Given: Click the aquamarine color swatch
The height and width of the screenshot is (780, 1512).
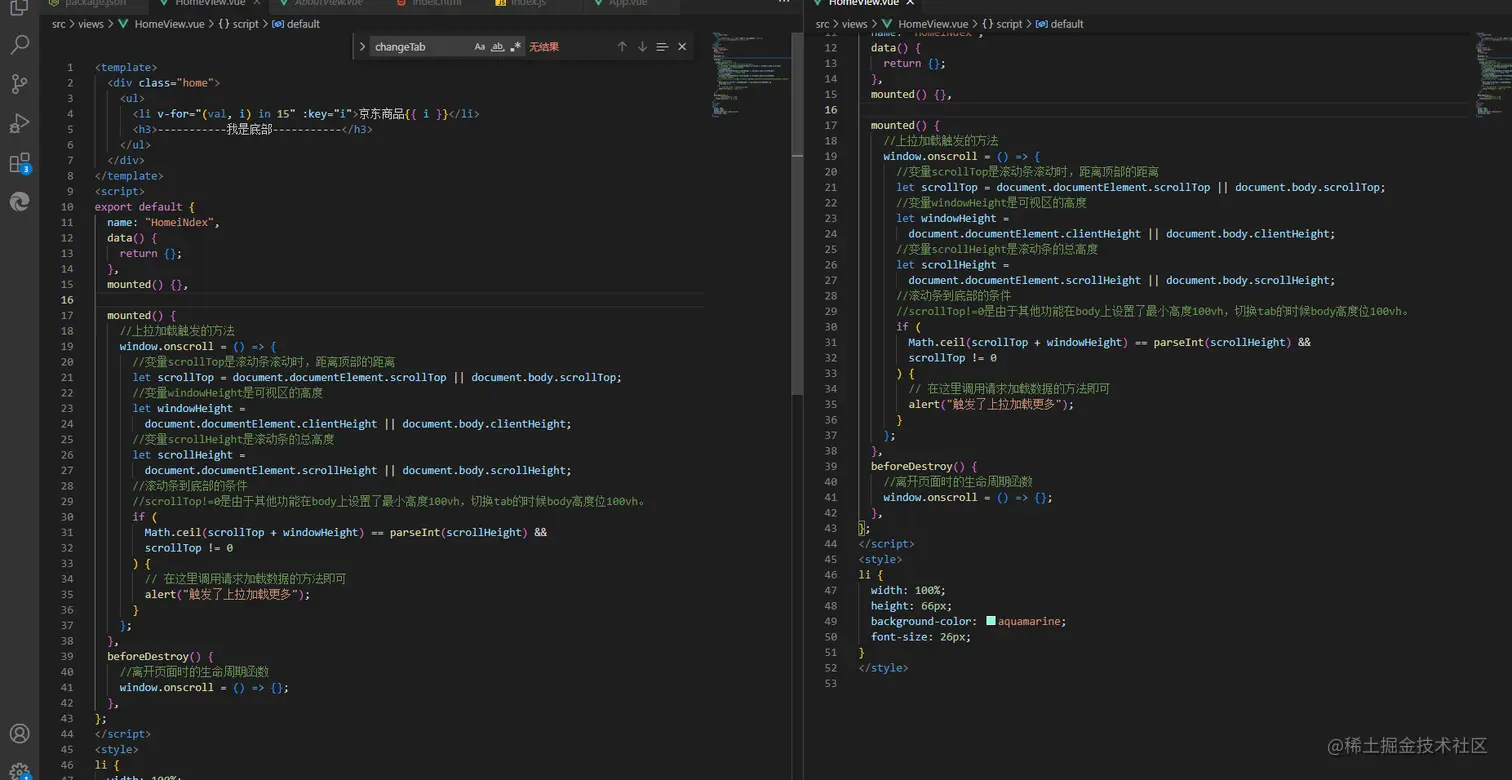Looking at the screenshot, I should coord(990,621).
